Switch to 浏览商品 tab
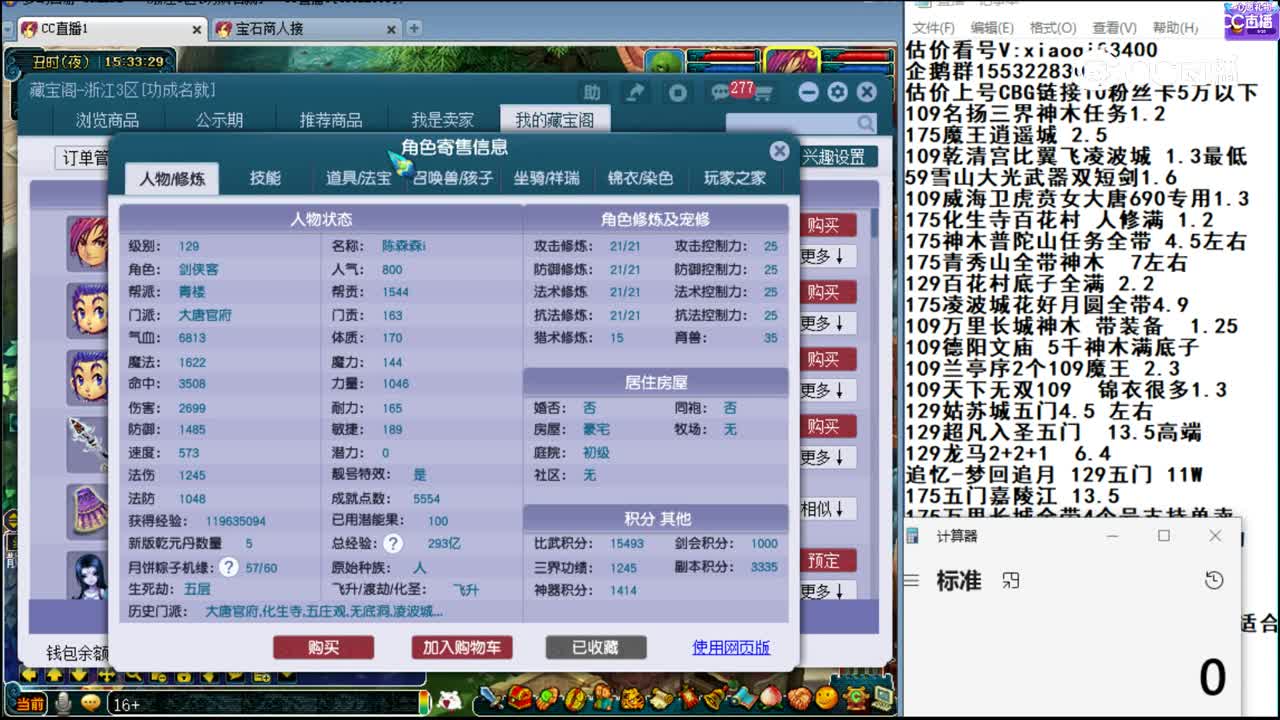Image resolution: width=1280 pixels, height=720 pixels. pyautogui.click(x=107, y=120)
